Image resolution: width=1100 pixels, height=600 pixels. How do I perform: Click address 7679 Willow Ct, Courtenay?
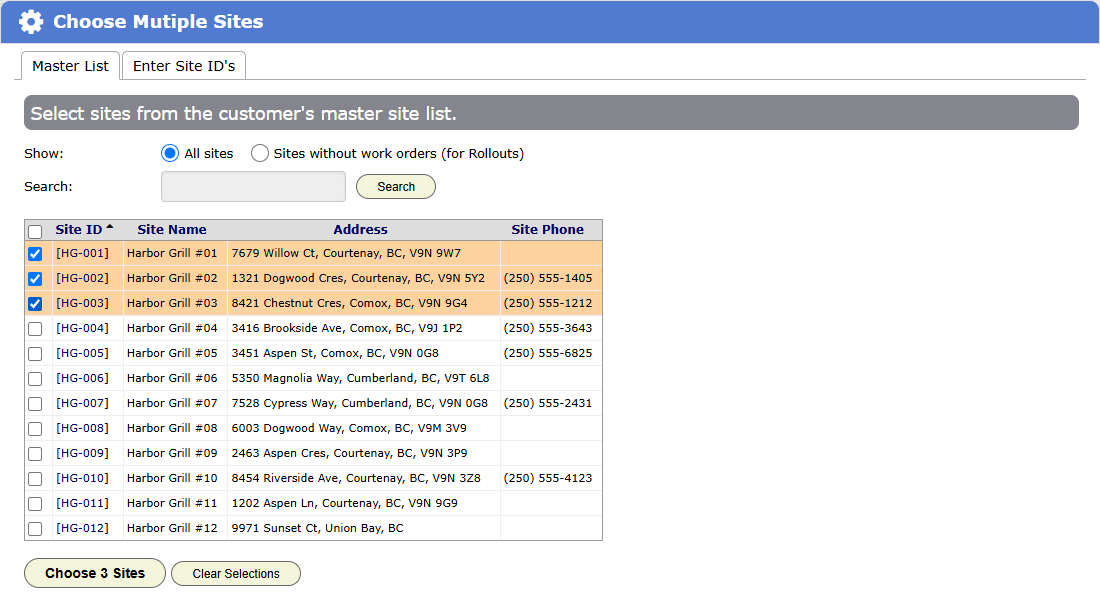click(346, 253)
